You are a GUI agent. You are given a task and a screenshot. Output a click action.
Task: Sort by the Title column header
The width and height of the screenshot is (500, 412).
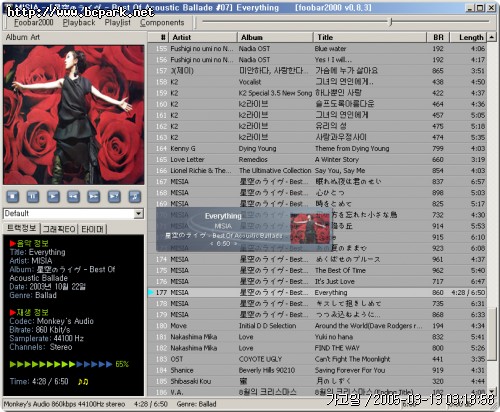370,37
